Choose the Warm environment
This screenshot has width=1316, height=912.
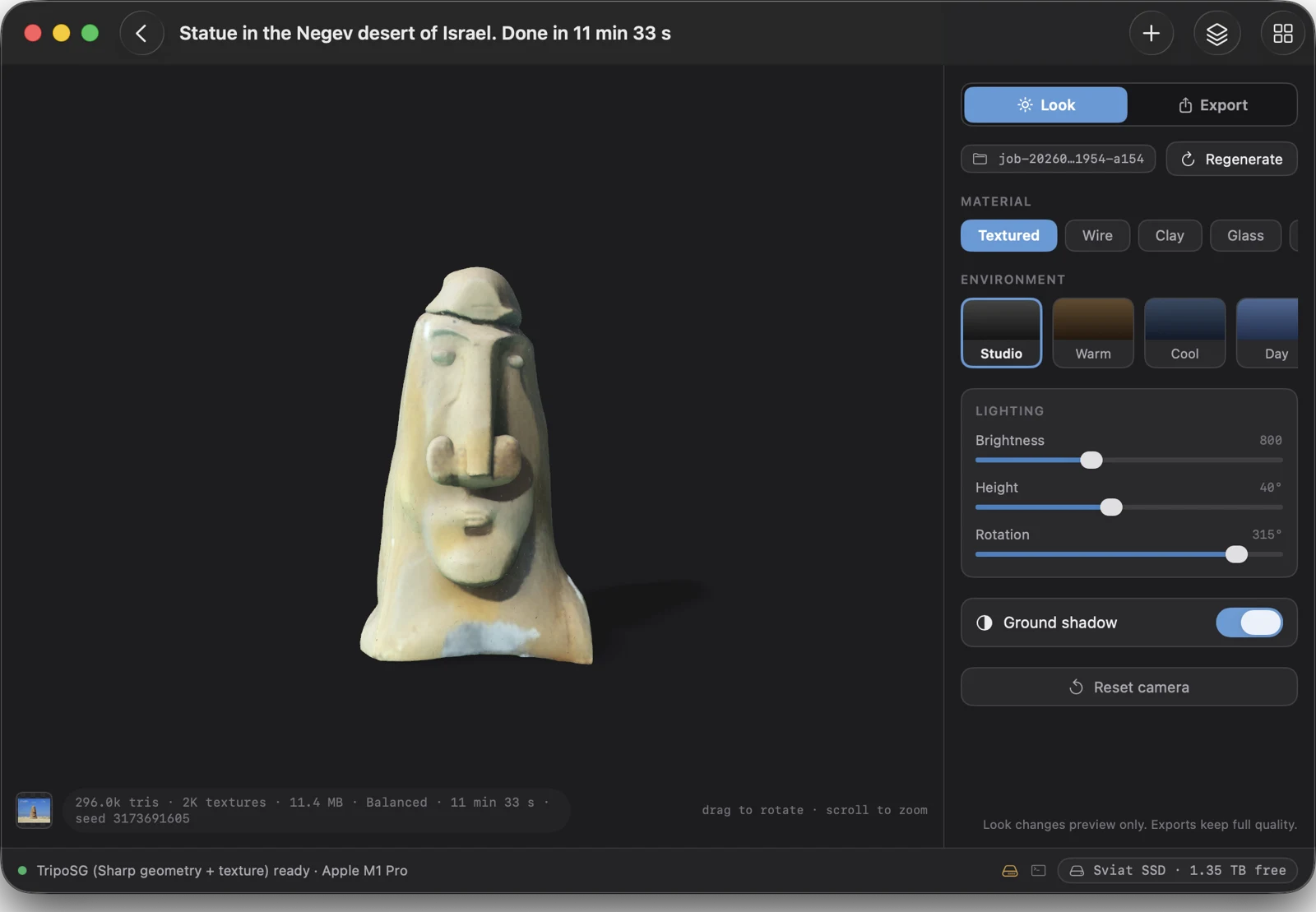1093,332
